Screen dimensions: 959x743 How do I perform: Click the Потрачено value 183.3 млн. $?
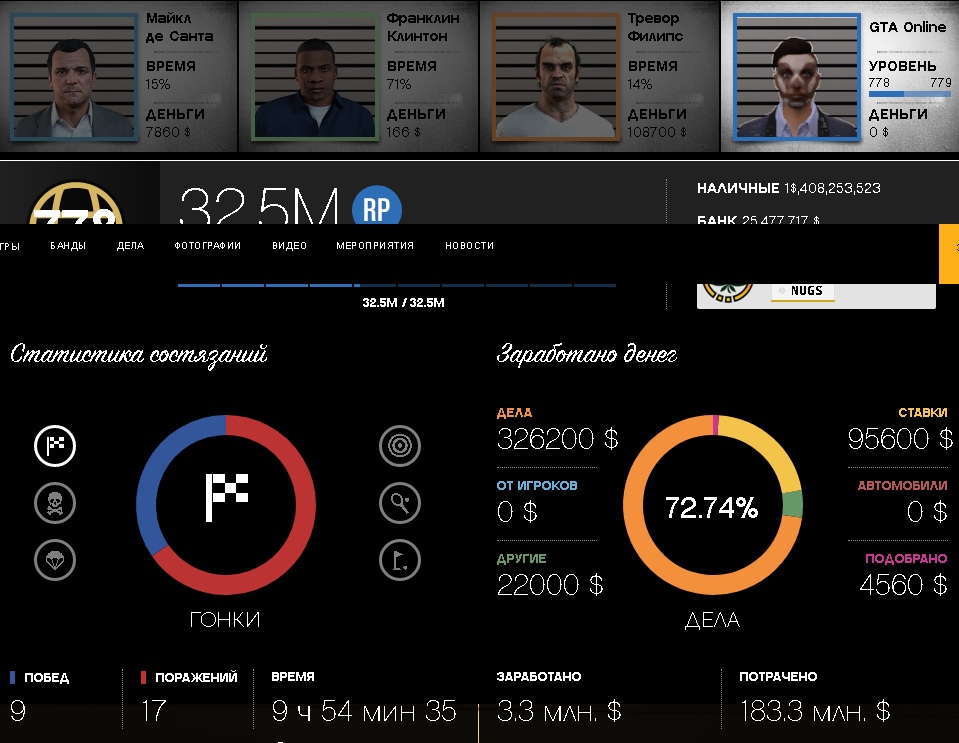(815, 711)
